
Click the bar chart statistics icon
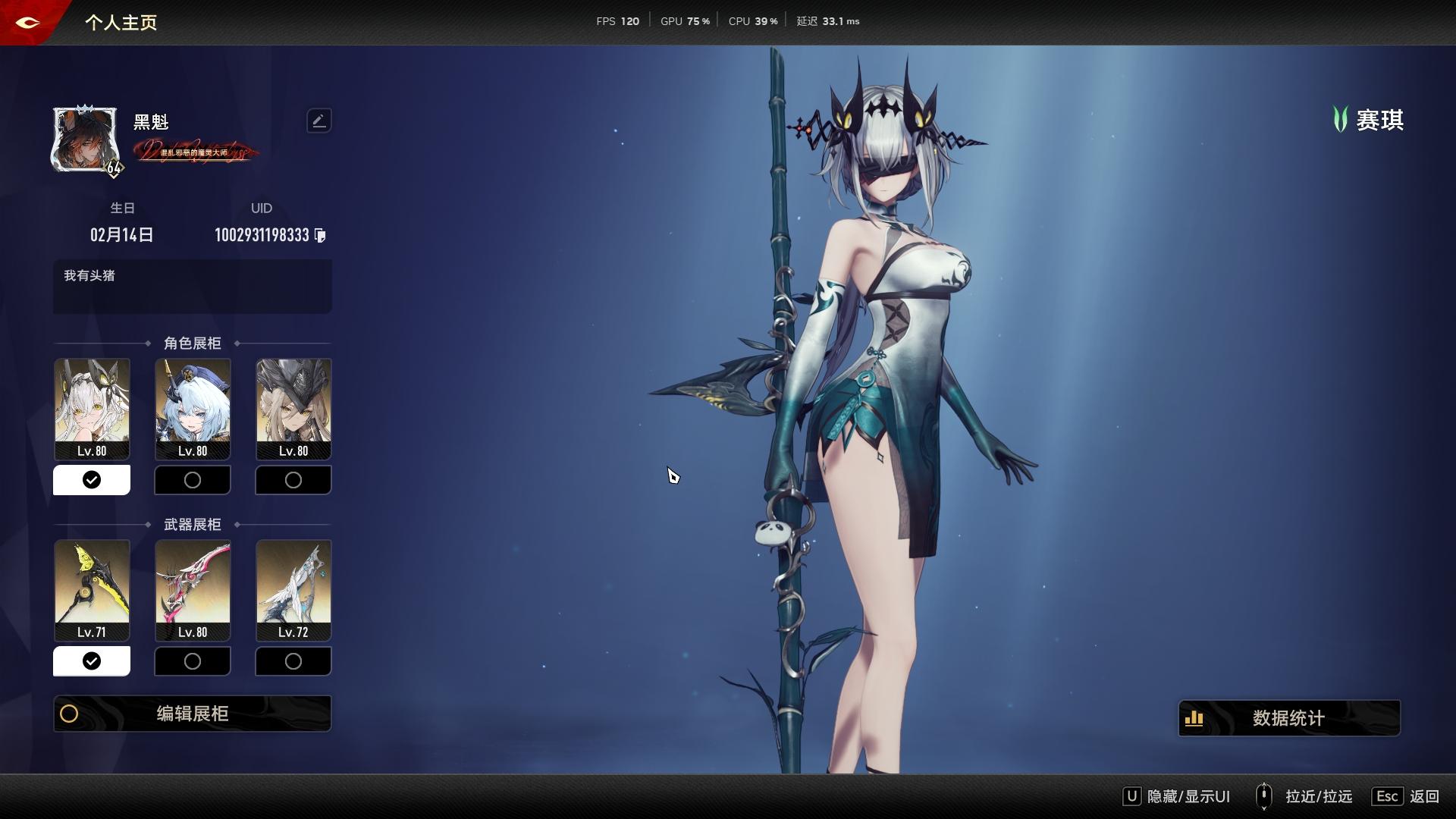click(1194, 718)
